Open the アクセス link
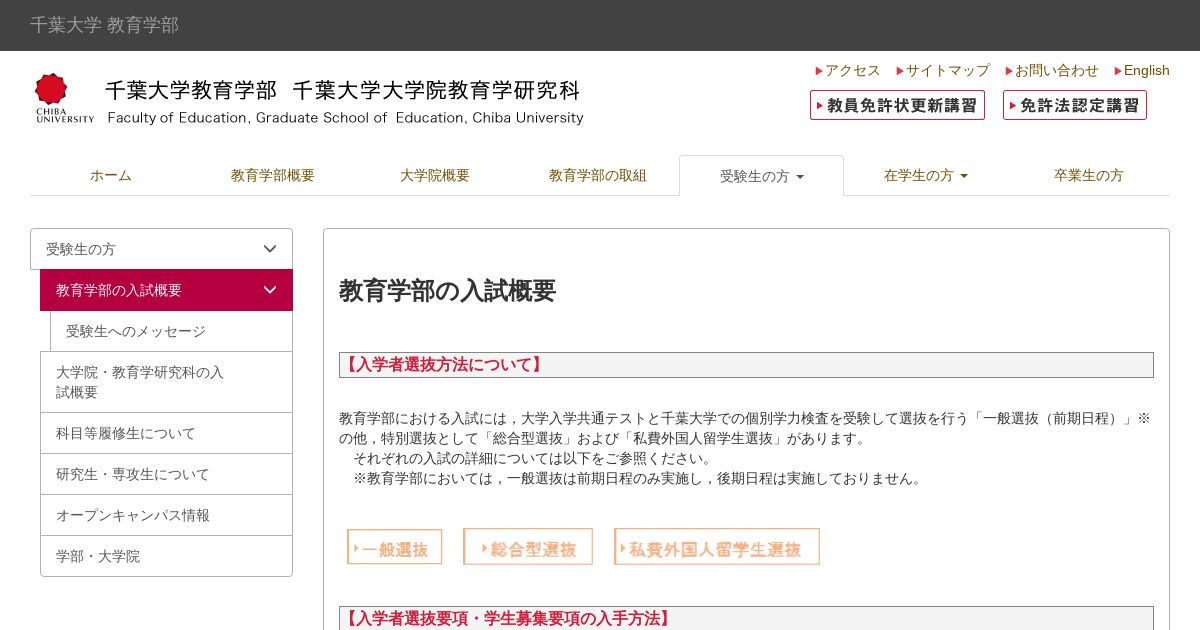The height and width of the screenshot is (630, 1200). pos(848,70)
